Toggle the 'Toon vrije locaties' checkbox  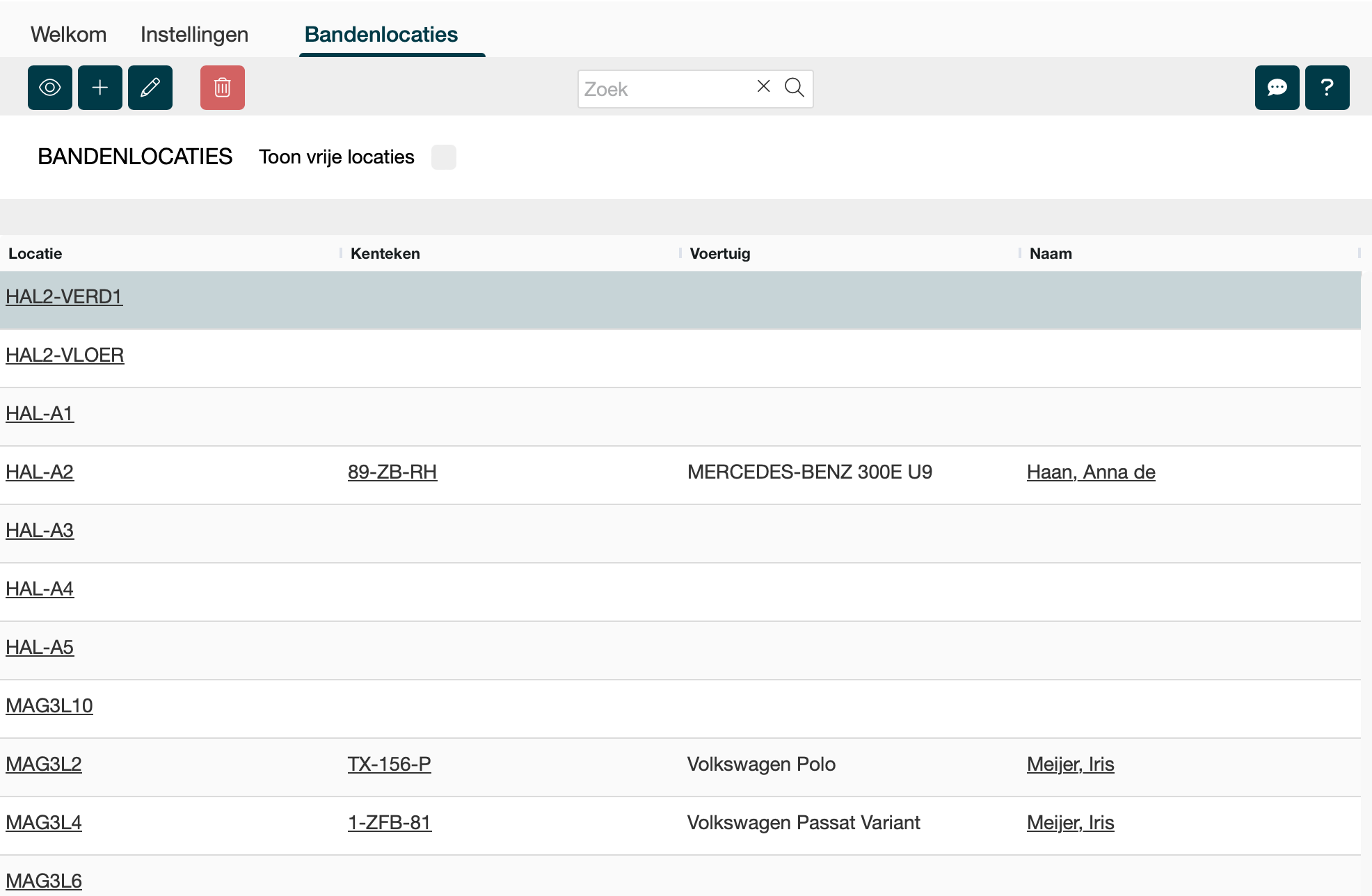pyautogui.click(x=443, y=157)
